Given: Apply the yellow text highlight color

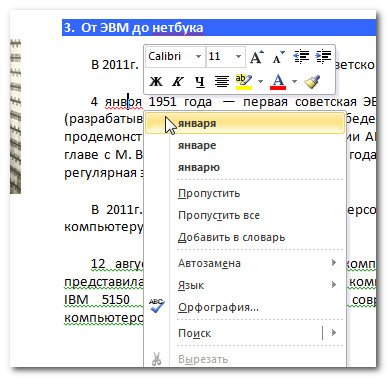Looking at the screenshot, I should pos(244,82).
